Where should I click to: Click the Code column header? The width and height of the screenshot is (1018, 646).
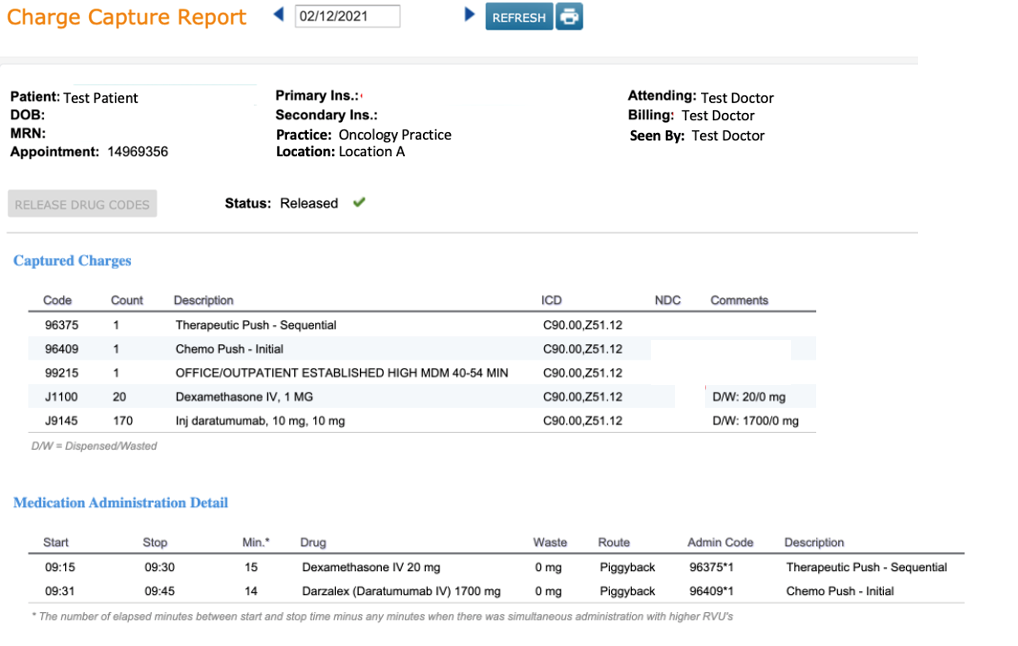[x=58, y=300]
